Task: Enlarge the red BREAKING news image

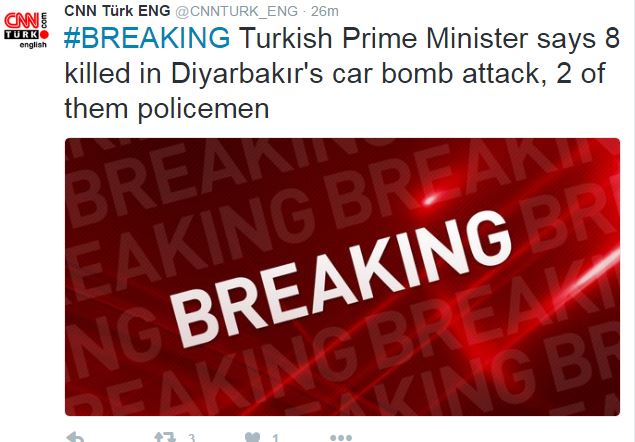Action: tap(342, 277)
